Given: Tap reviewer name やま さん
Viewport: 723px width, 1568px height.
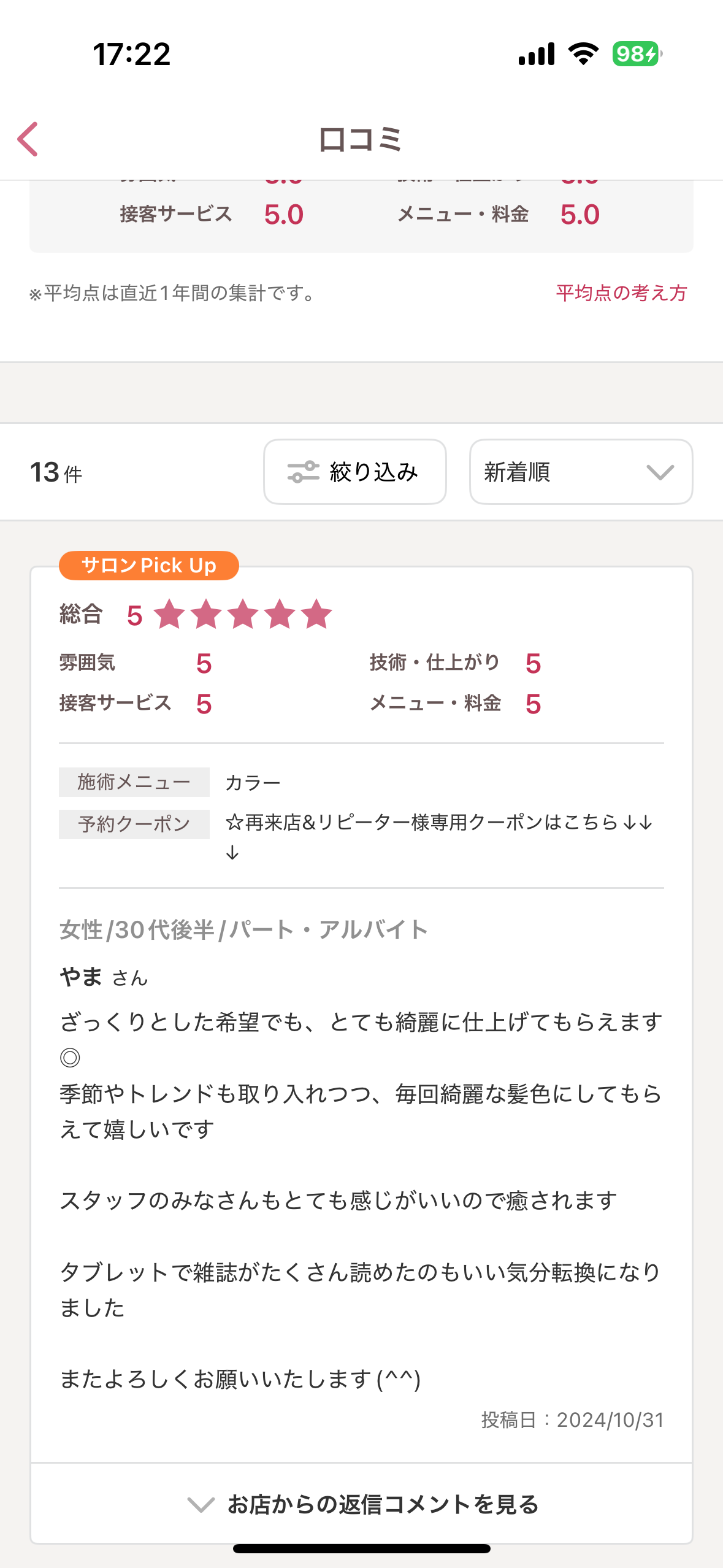Looking at the screenshot, I should 104,977.
